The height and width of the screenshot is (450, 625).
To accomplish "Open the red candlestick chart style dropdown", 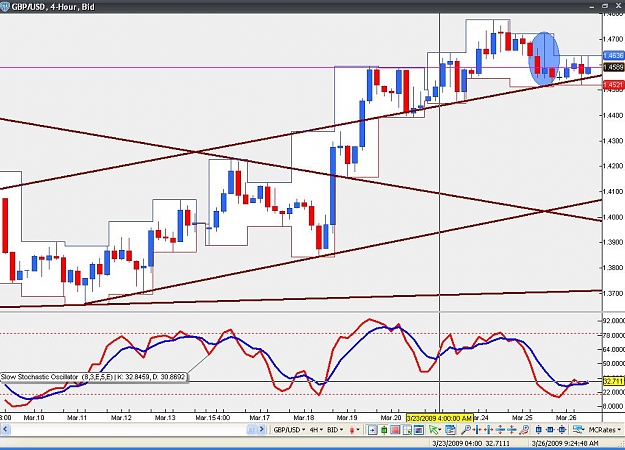I will coord(354,430).
